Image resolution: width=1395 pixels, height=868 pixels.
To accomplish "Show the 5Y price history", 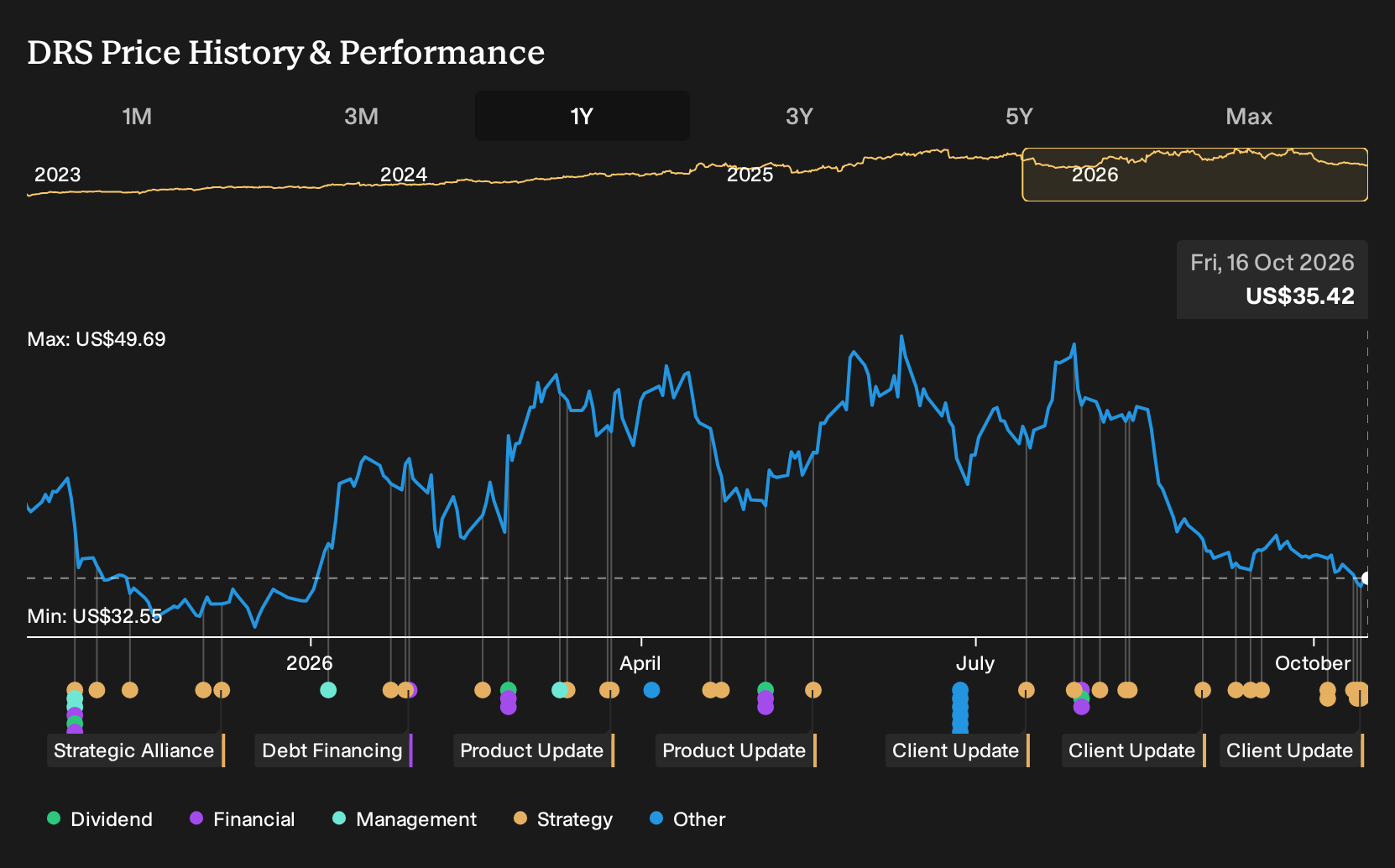I will pos(1019,116).
